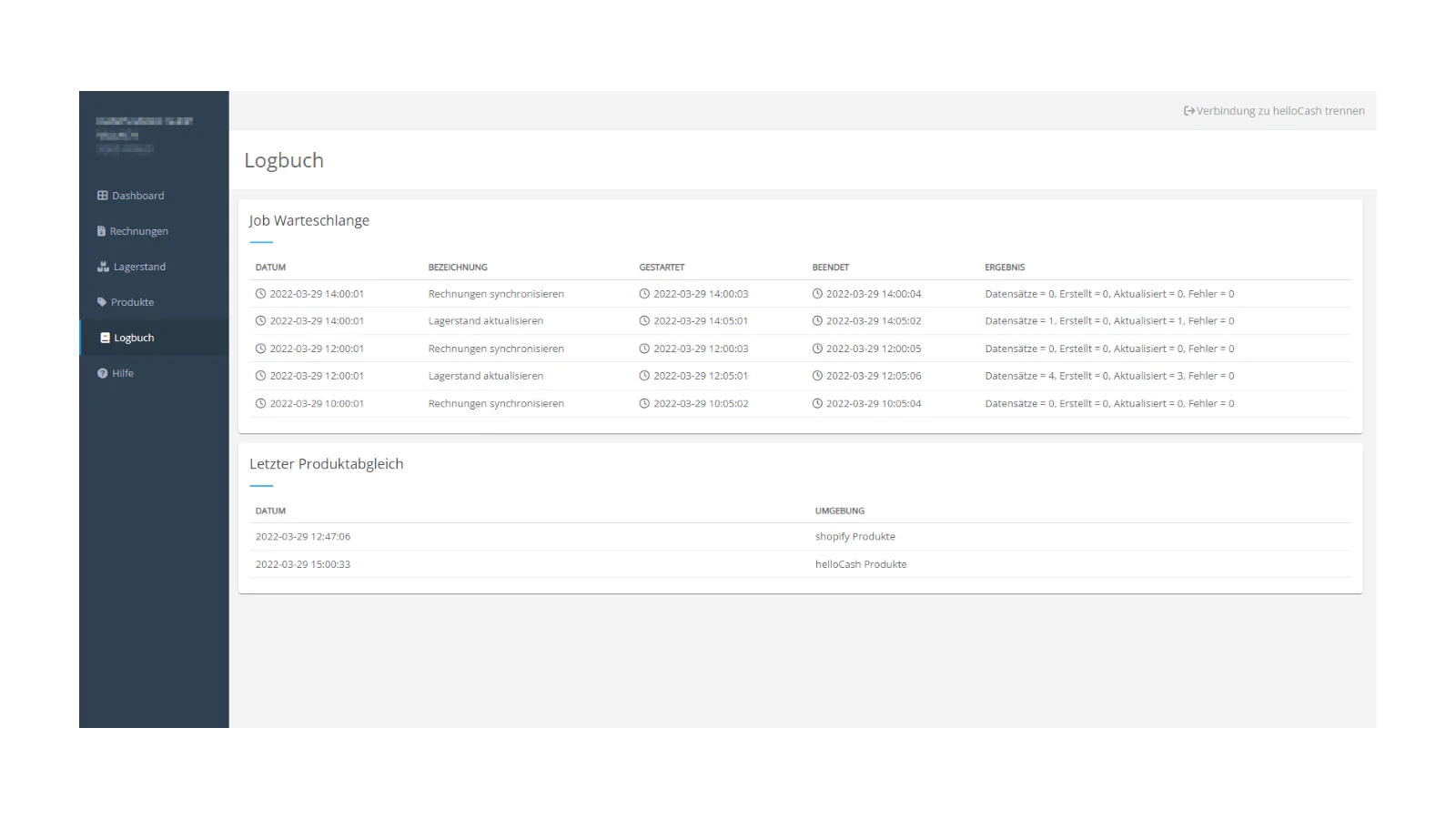Viewport: 1456px width, 819px height.
Task: Click the UMGEBUNG column header
Action: [x=839, y=511]
